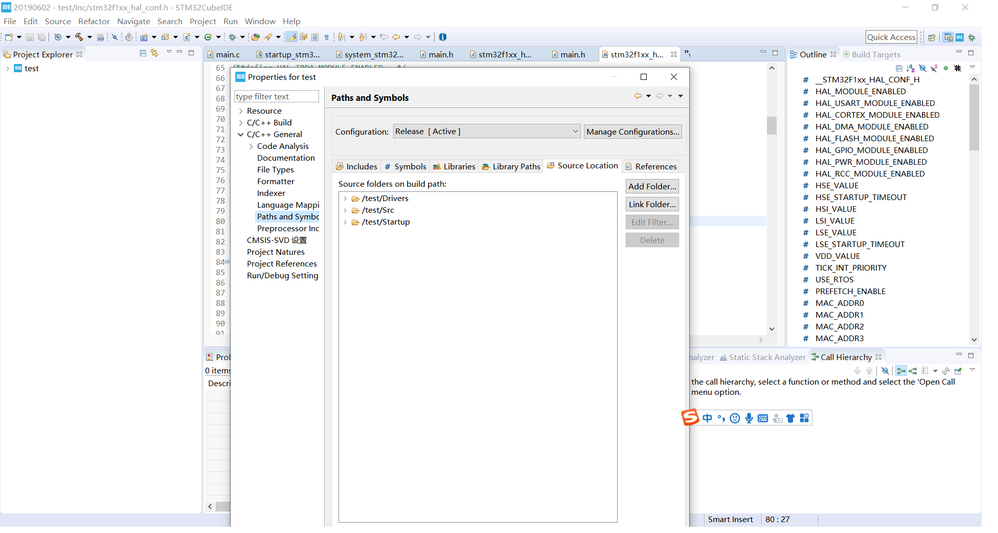
Task: Switch to Debug perspective icon at top right
Action: (x=972, y=38)
